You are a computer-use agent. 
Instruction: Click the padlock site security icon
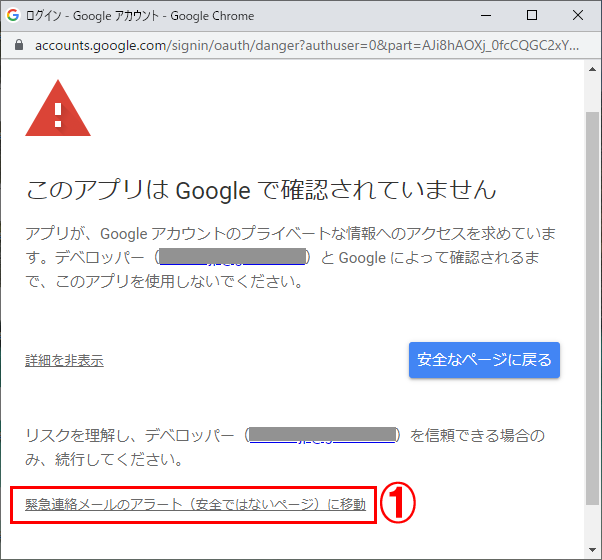coord(18,45)
